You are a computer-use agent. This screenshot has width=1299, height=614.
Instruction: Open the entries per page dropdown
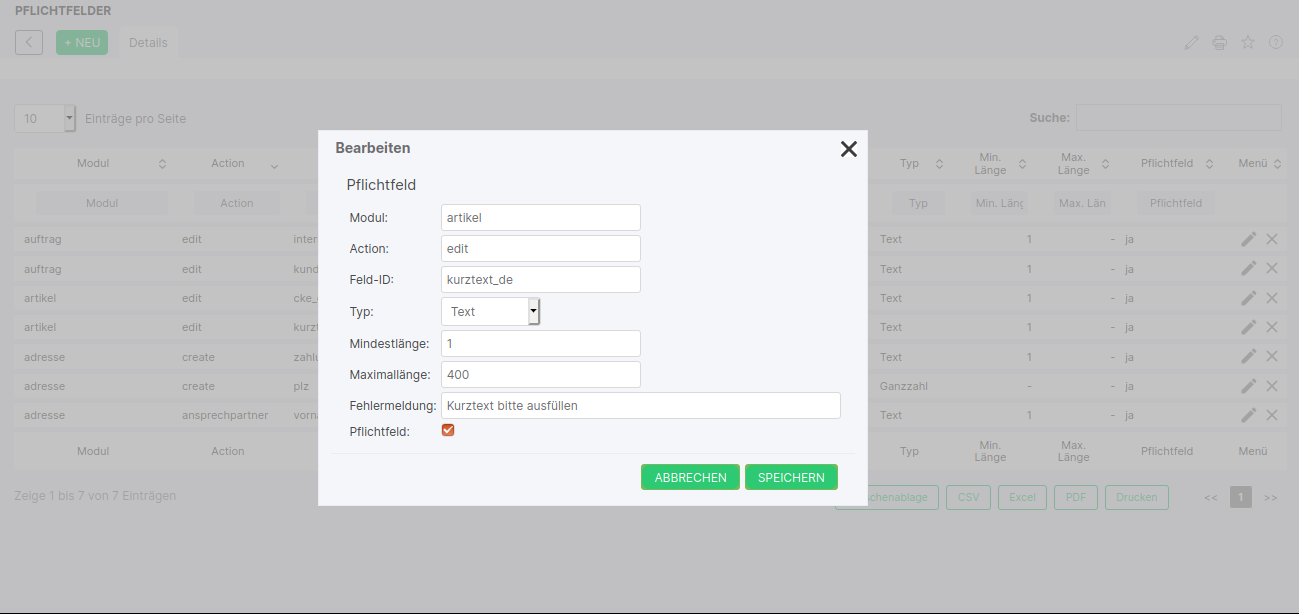point(45,118)
